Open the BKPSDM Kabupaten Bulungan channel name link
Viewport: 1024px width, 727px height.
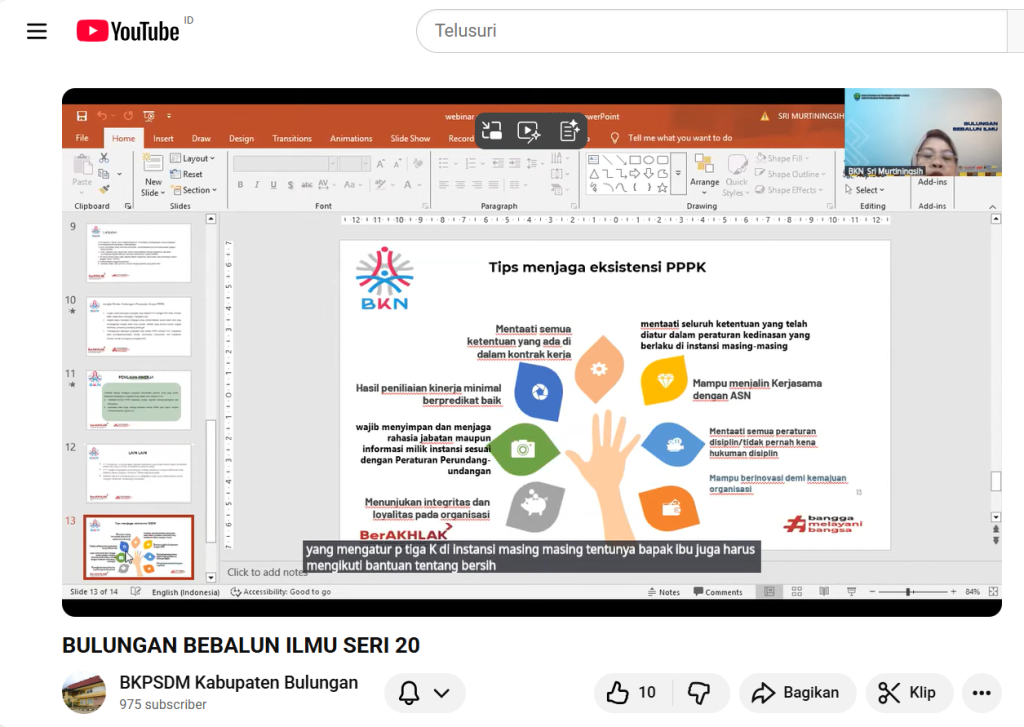(238, 683)
